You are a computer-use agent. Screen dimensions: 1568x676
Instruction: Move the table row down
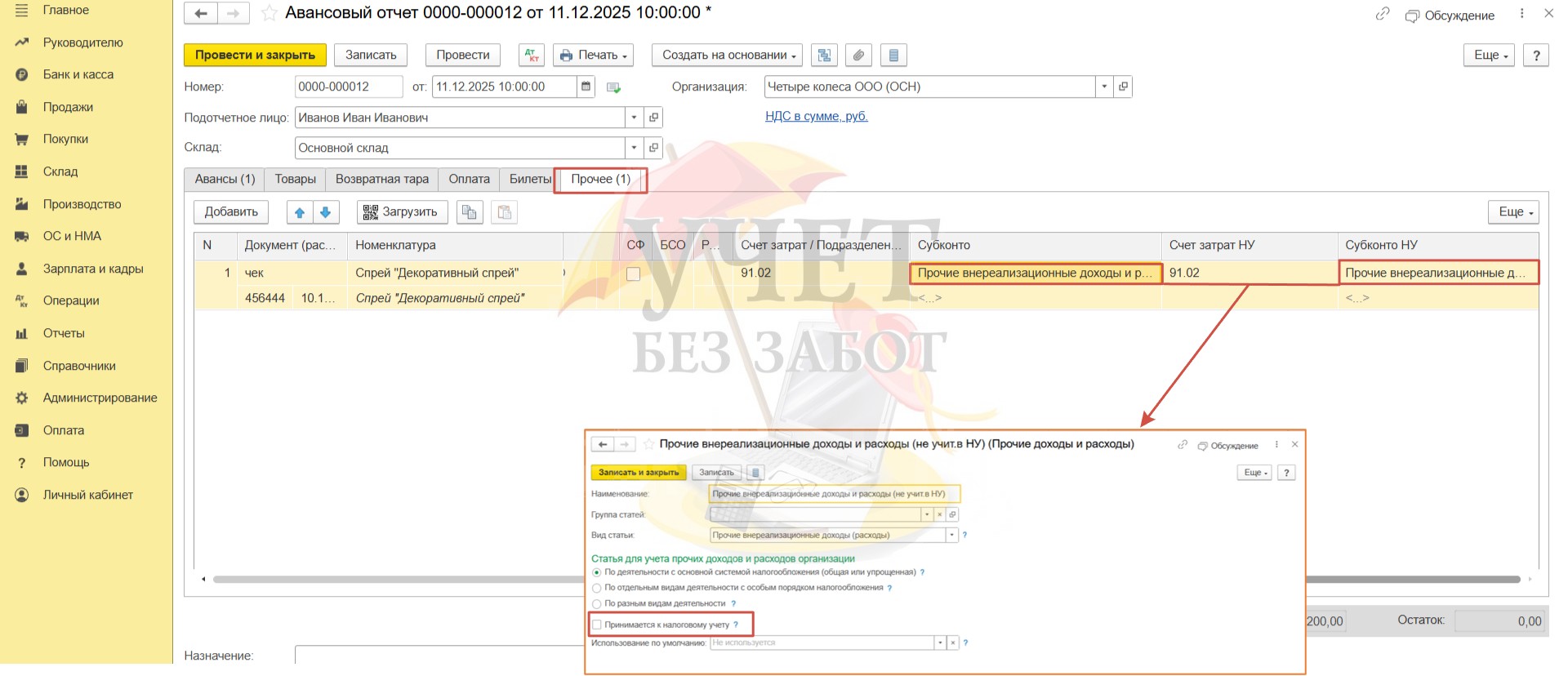(326, 212)
